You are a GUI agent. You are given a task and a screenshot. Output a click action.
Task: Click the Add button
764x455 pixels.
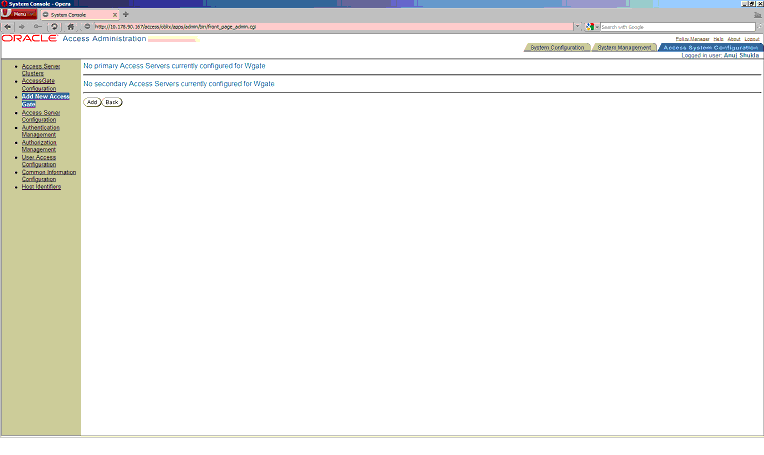coord(92,102)
